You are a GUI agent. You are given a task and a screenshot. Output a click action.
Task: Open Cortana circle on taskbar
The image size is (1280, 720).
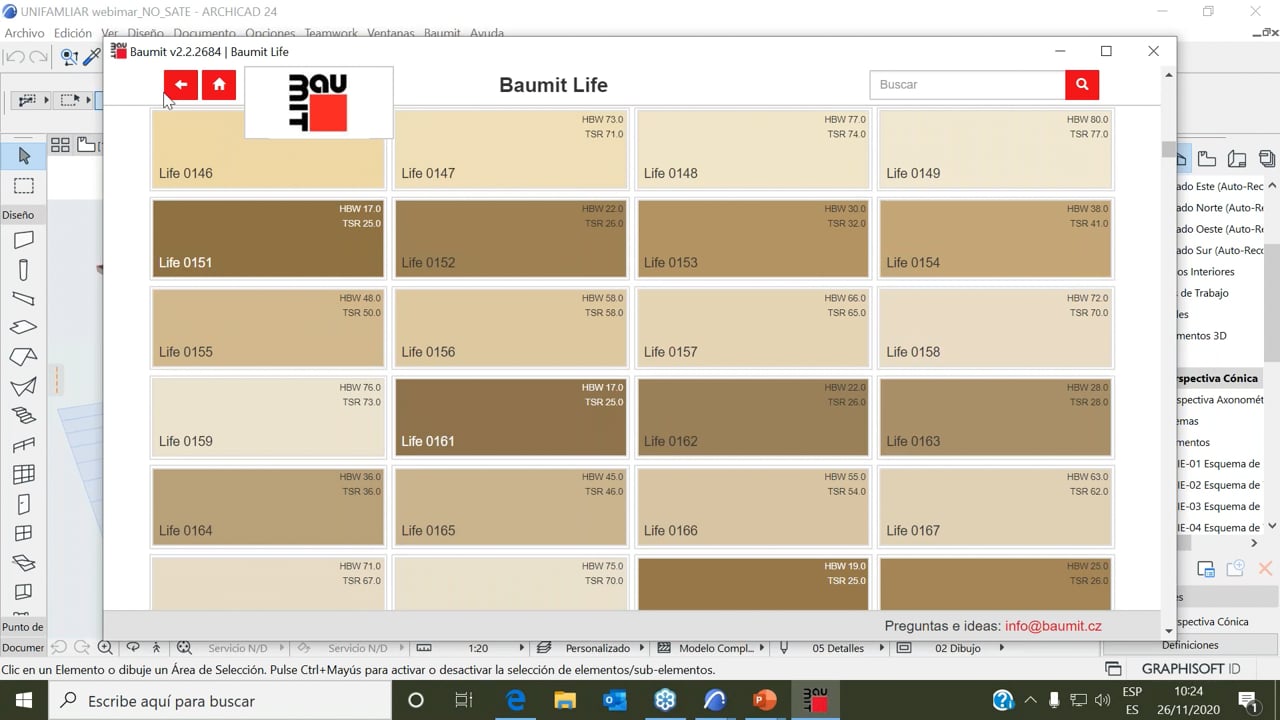click(x=416, y=700)
